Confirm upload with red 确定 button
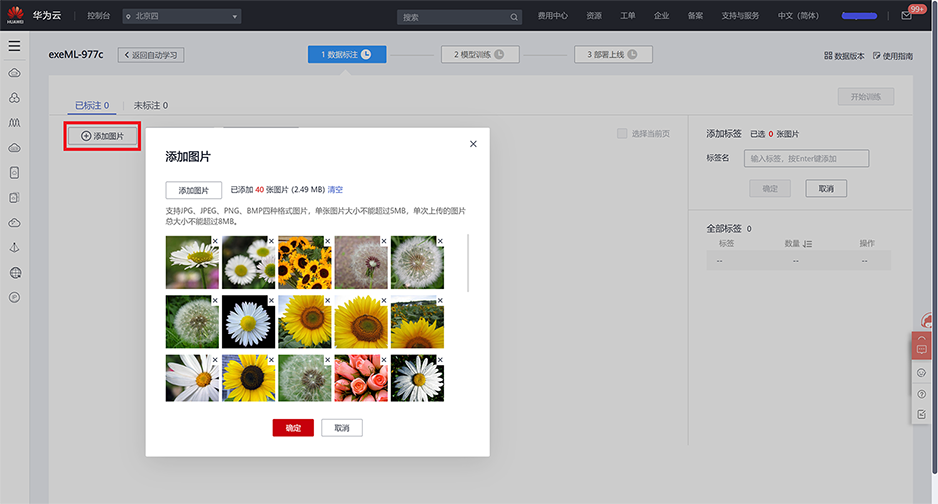 click(293, 428)
